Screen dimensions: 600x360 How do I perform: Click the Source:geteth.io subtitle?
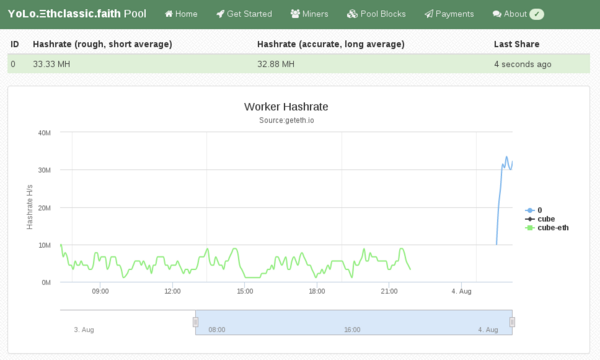[x=287, y=120]
